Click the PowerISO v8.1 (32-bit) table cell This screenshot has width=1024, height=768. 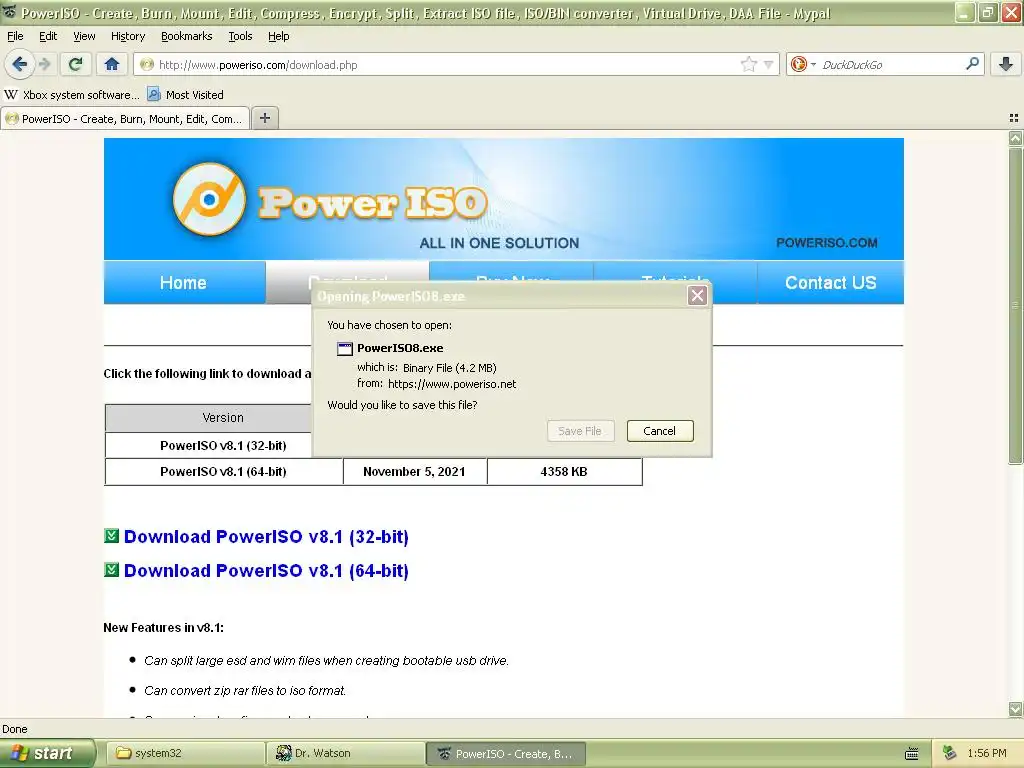[x=223, y=445]
